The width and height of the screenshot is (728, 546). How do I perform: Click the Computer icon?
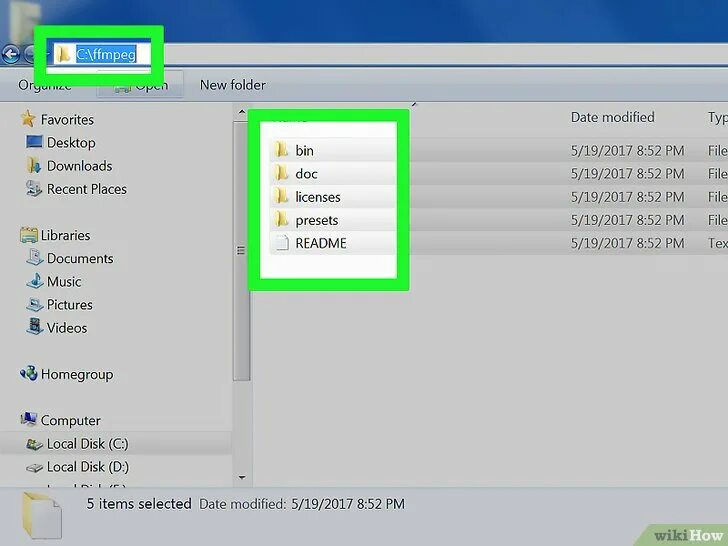[x=29, y=419]
